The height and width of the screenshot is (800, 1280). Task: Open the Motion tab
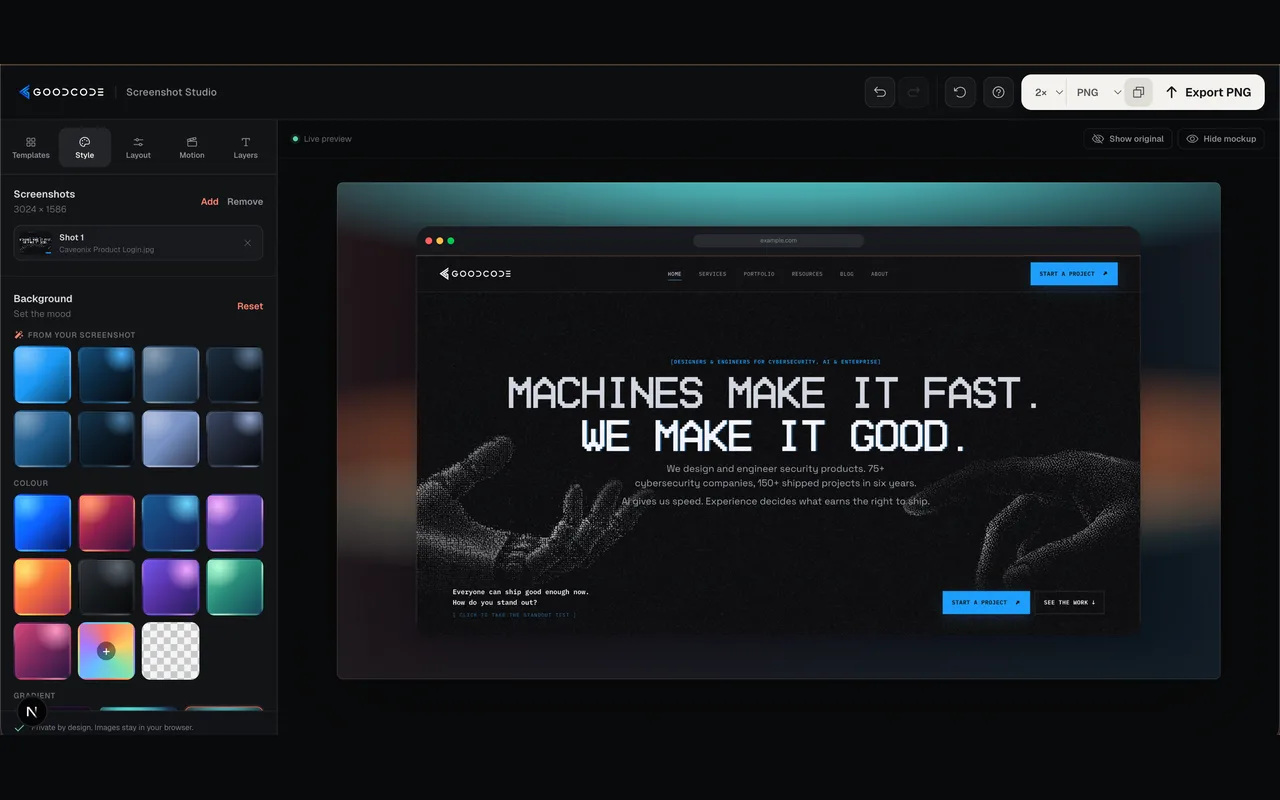coord(192,147)
